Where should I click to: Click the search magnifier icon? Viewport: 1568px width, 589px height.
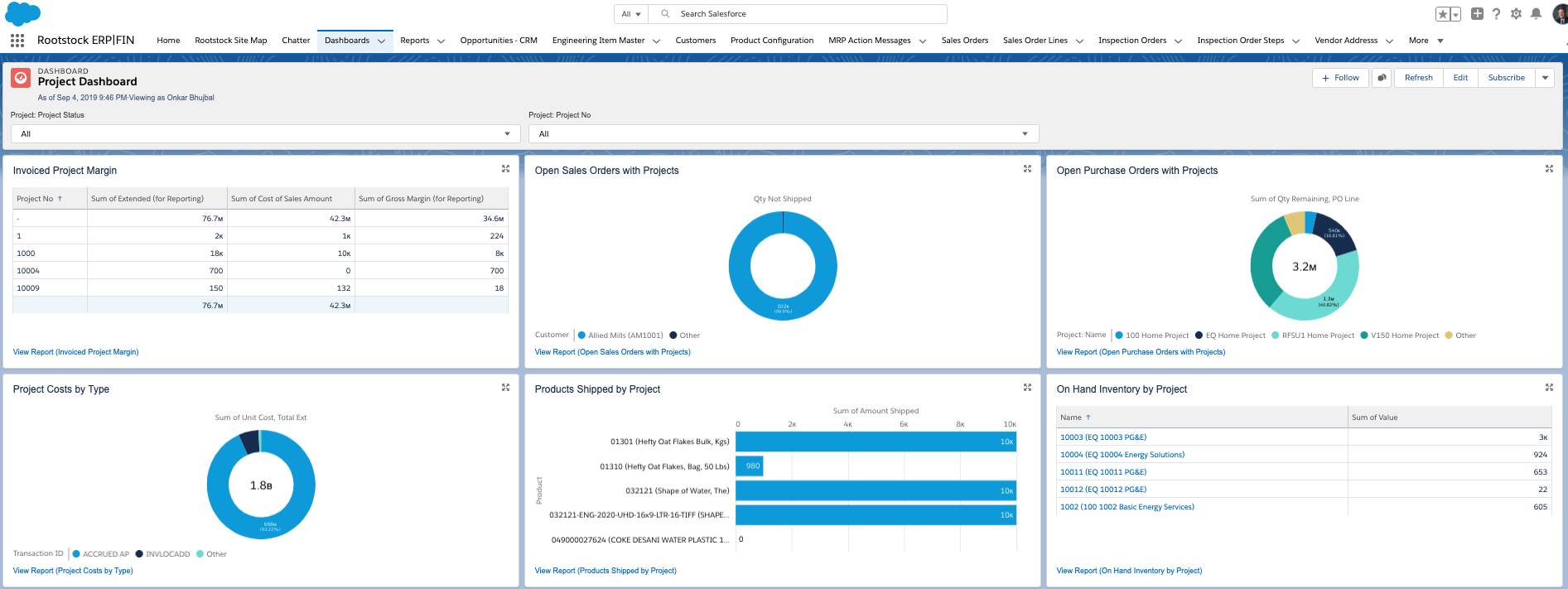pos(665,14)
